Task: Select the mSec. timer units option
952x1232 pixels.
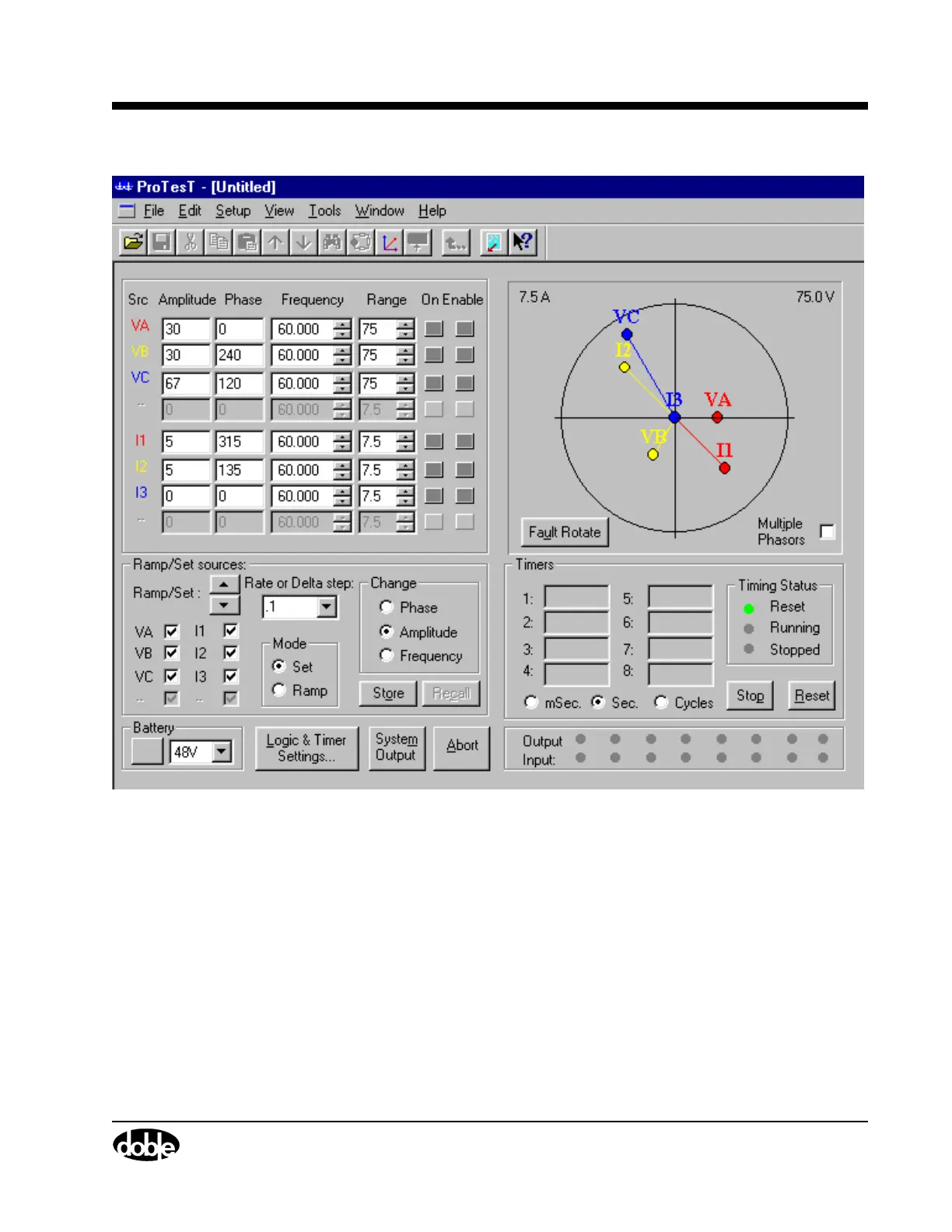Action: [x=531, y=702]
